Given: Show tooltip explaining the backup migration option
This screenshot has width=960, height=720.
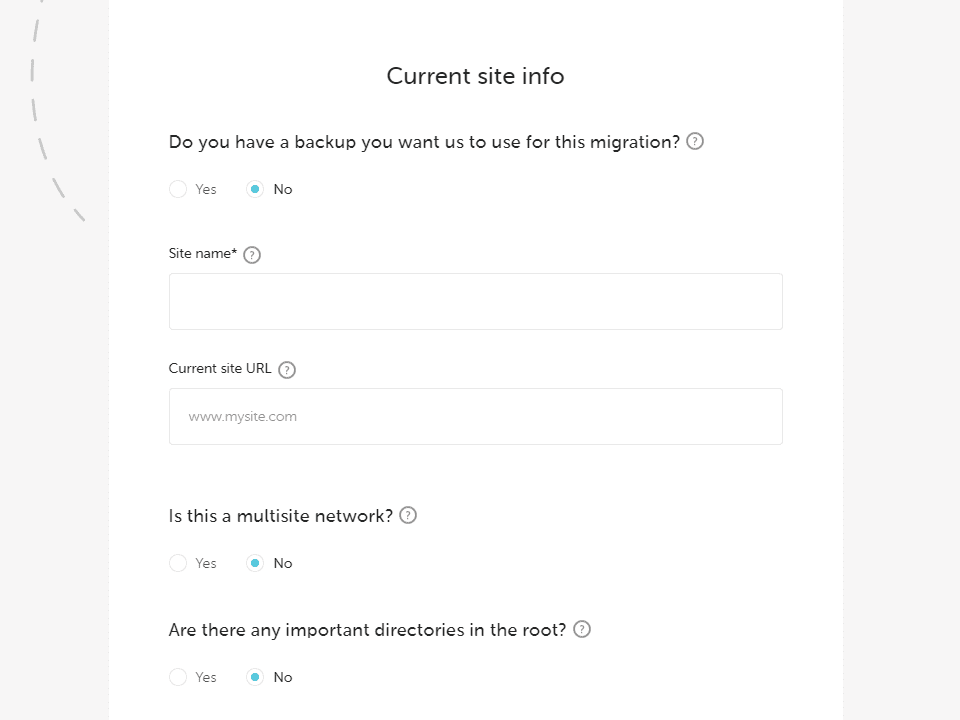Looking at the screenshot, I should [x=694, y=141].
